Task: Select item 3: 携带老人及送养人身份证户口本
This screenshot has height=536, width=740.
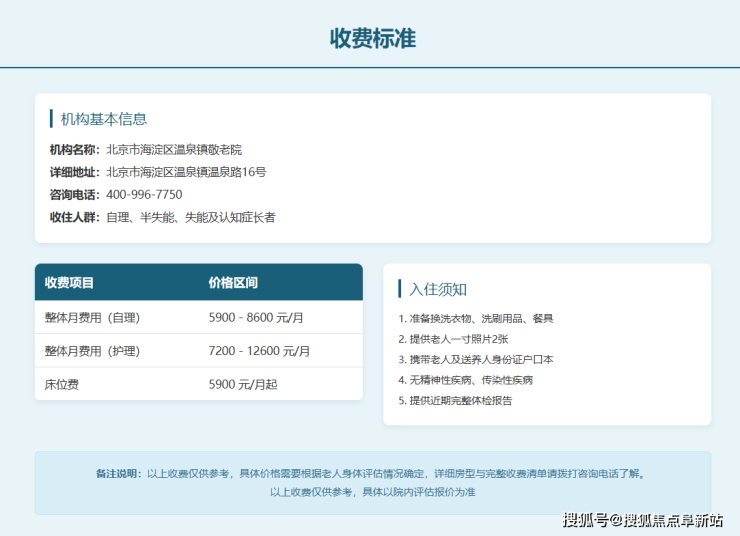Action: click(x=476, y=360)
